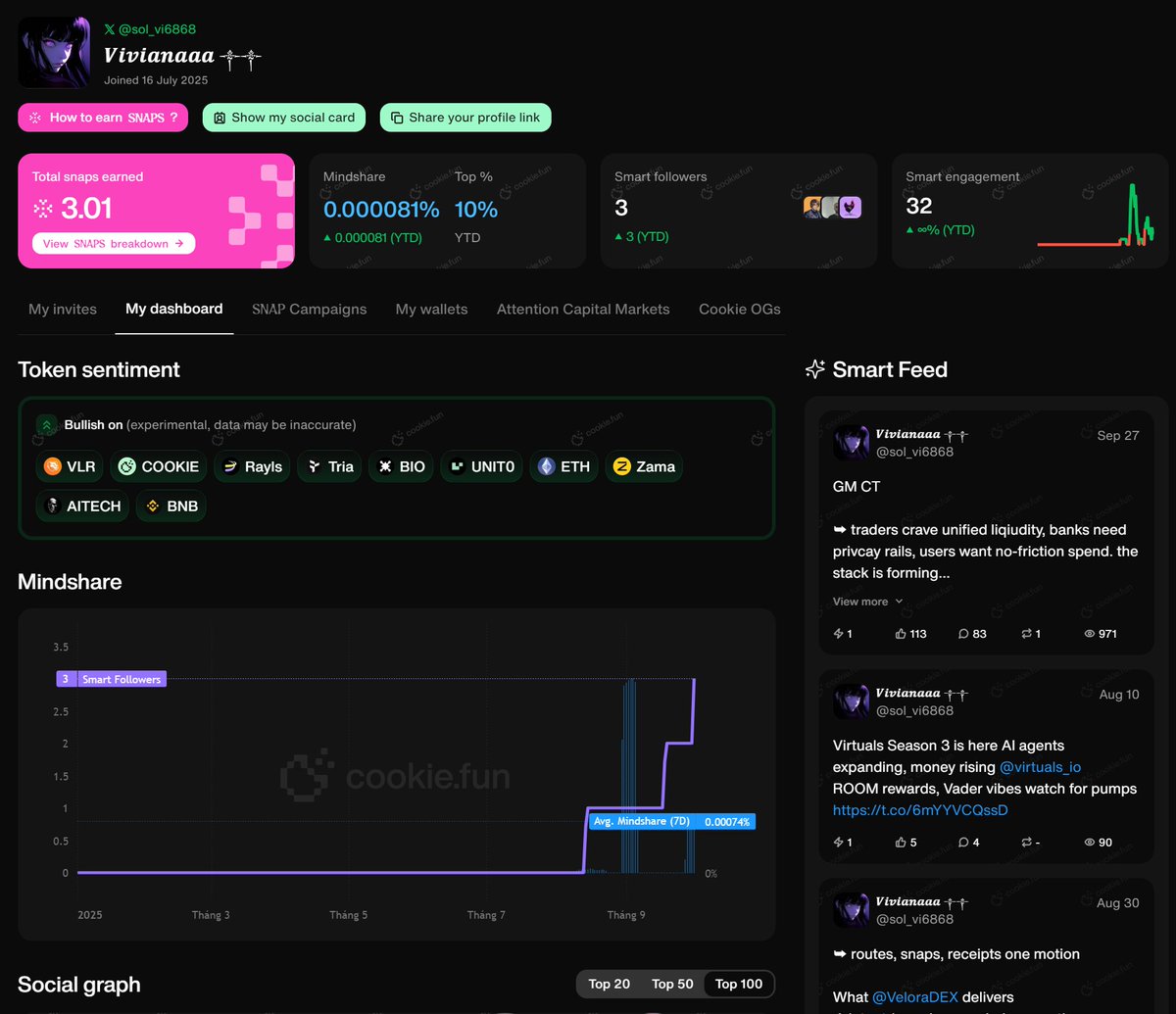Expand View more on GM CT post

[x=867, y=602]
